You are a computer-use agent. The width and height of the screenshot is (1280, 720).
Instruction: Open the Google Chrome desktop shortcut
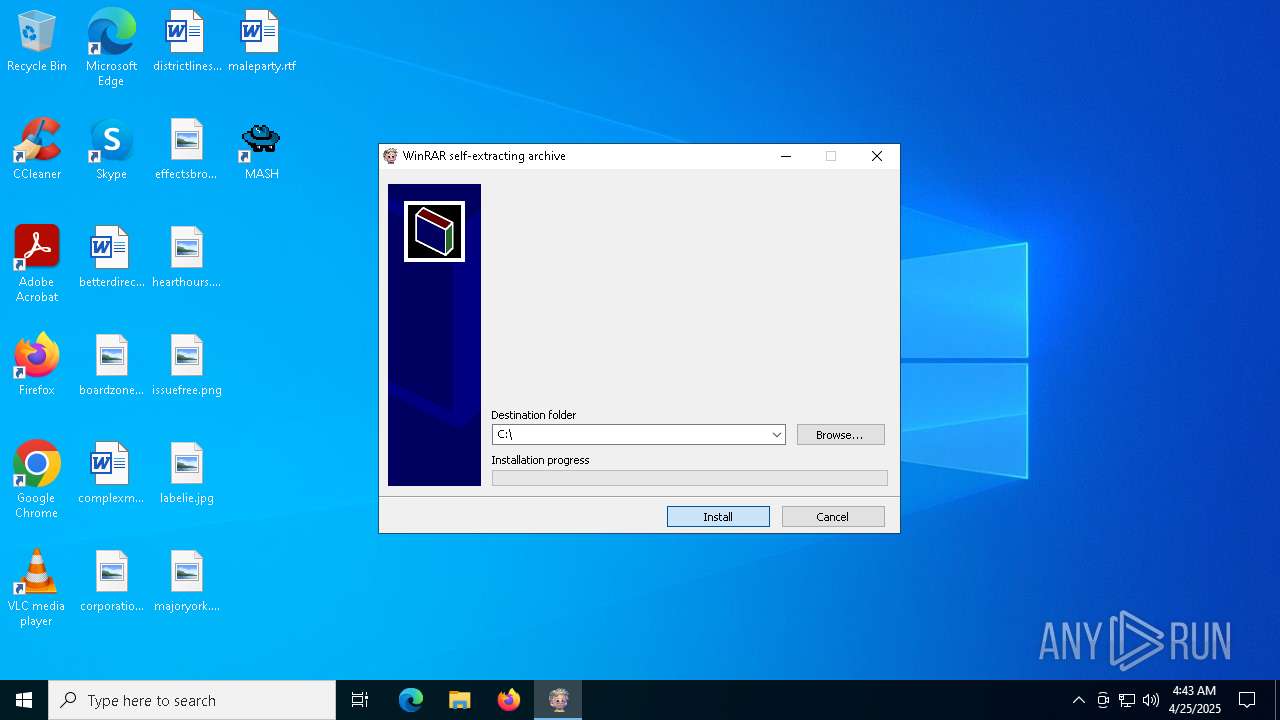(37, 480)
